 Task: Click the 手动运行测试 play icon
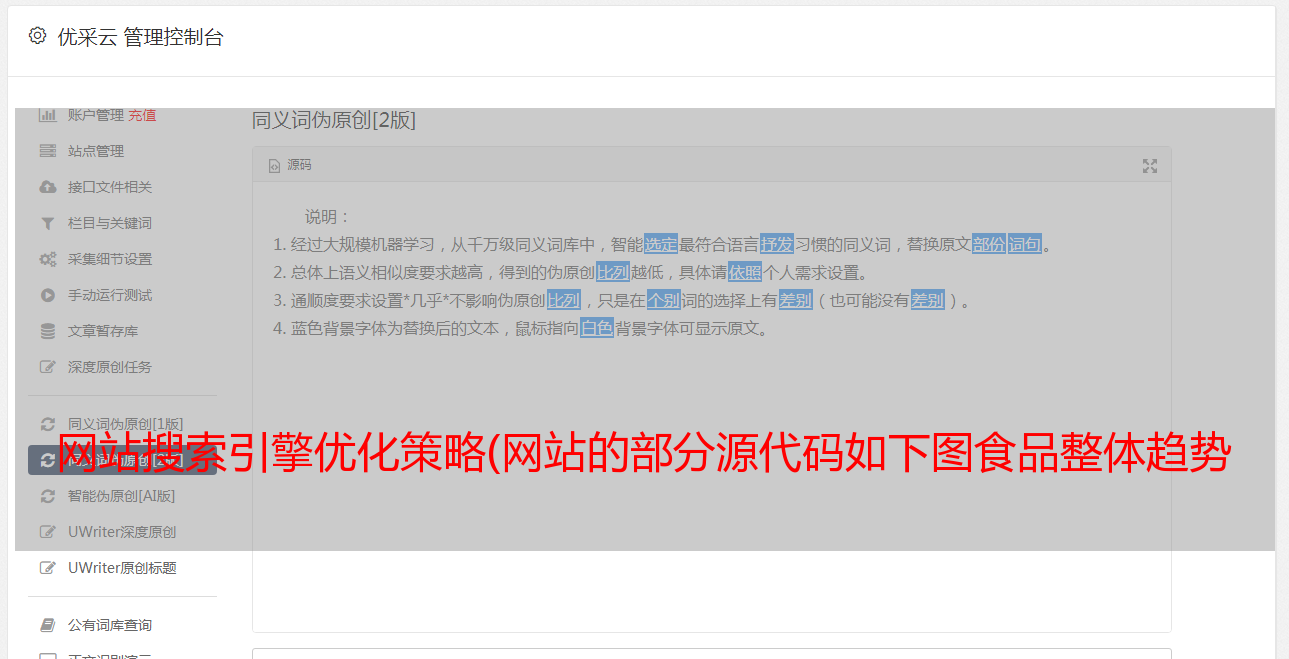48,295
